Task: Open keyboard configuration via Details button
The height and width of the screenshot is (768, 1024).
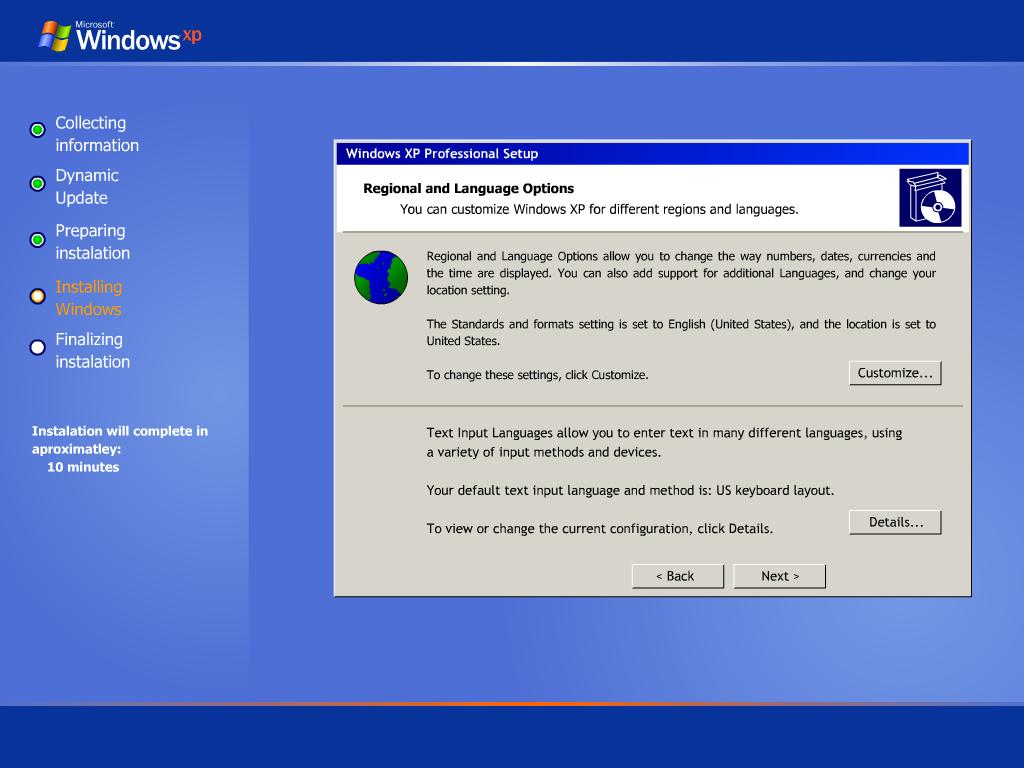Action: coord(894,521)
